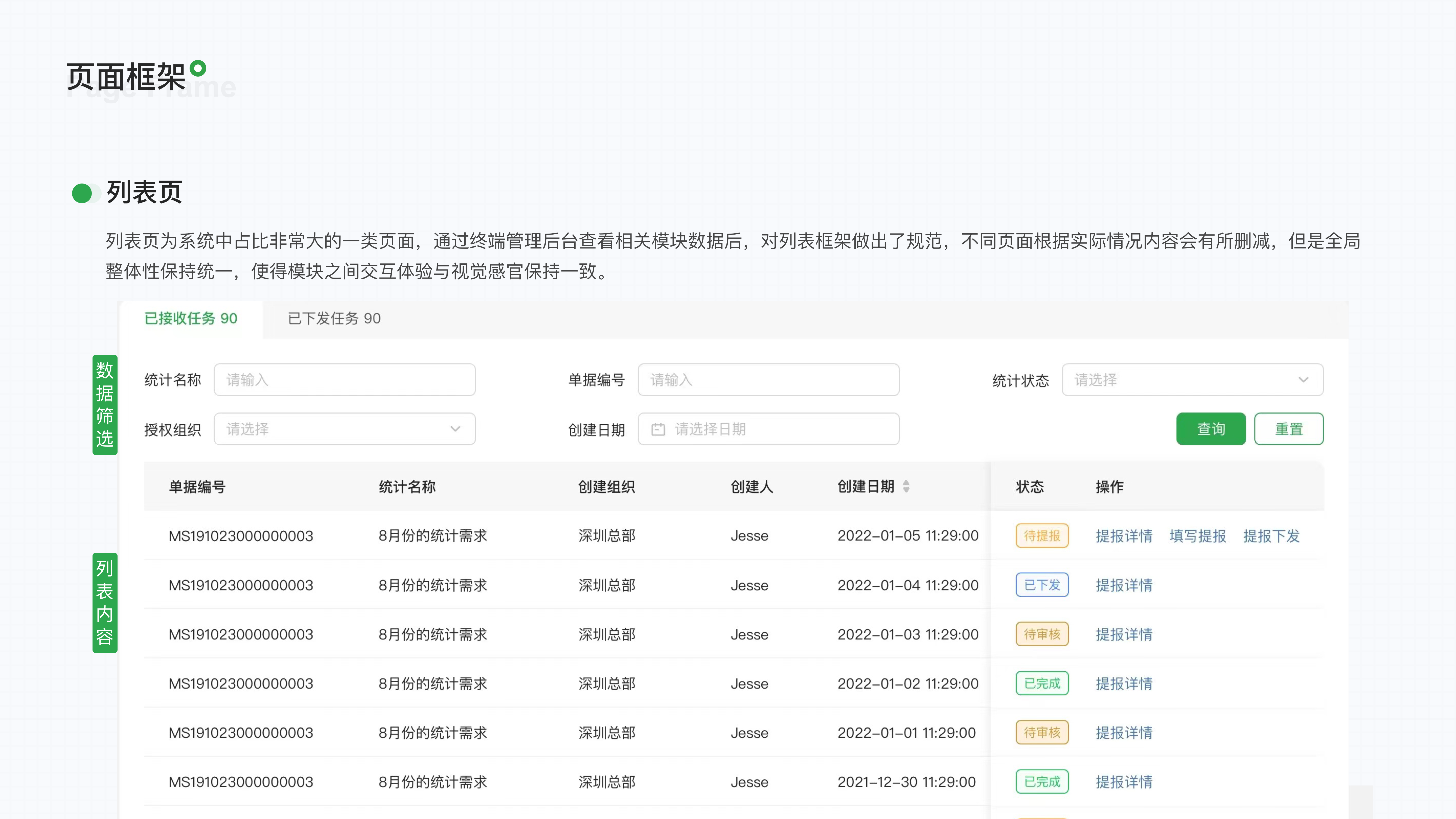Click the date 2022-01-05 11:29:00

tap(908, 536)
